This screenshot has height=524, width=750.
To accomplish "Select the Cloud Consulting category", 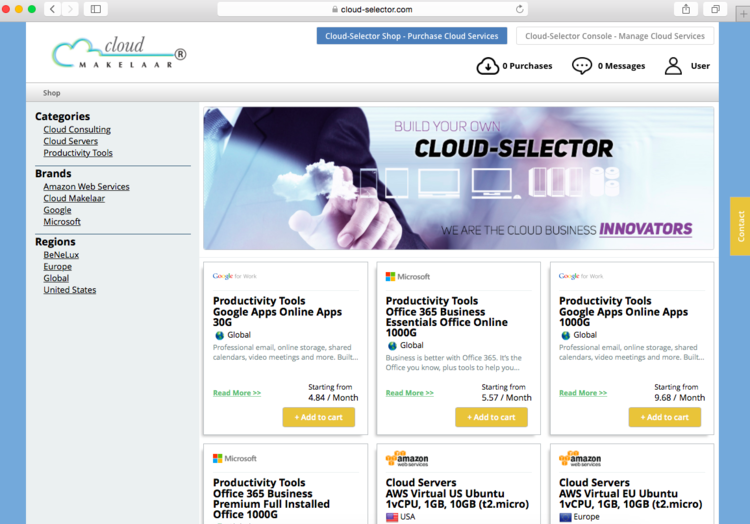I will (x=77, y=130).
